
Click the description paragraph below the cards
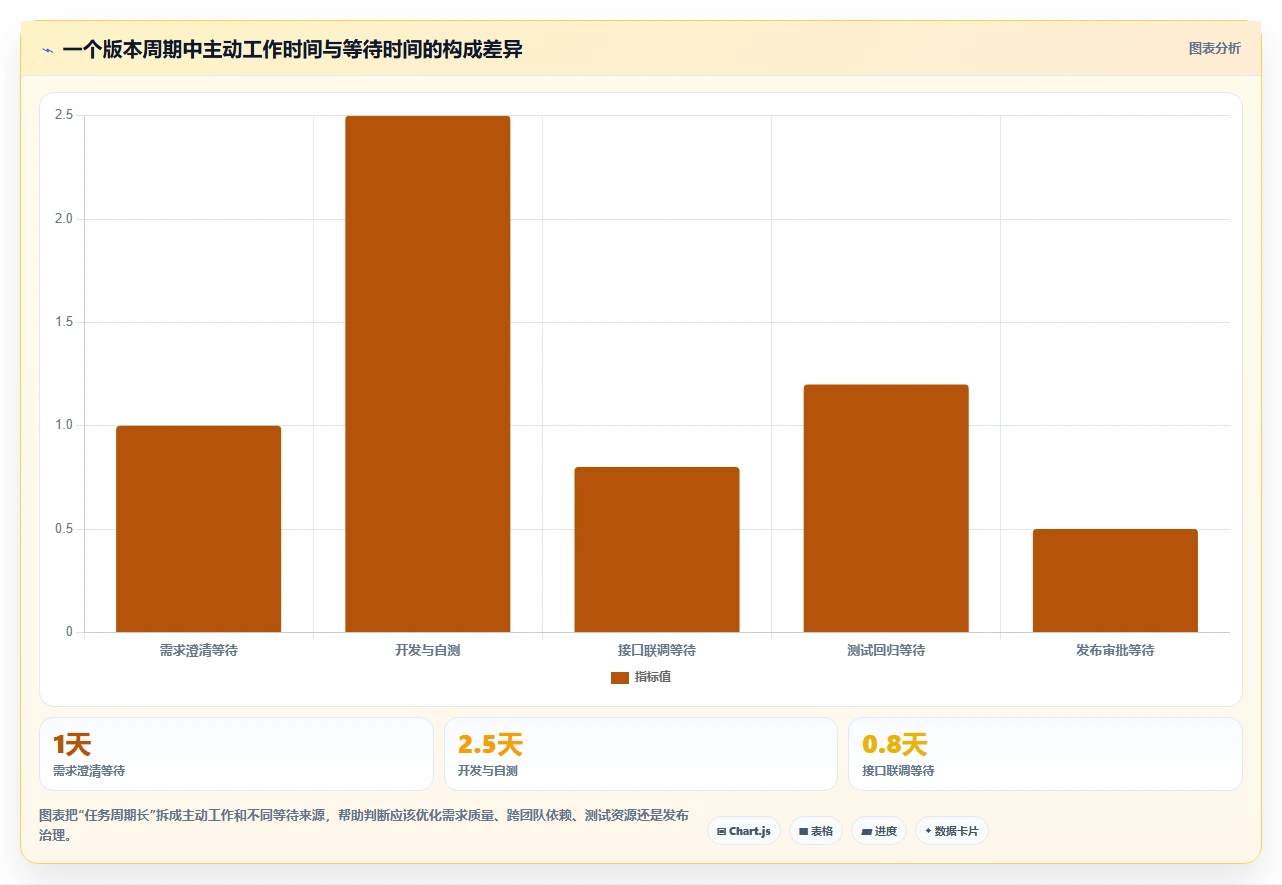click(364, 825)
